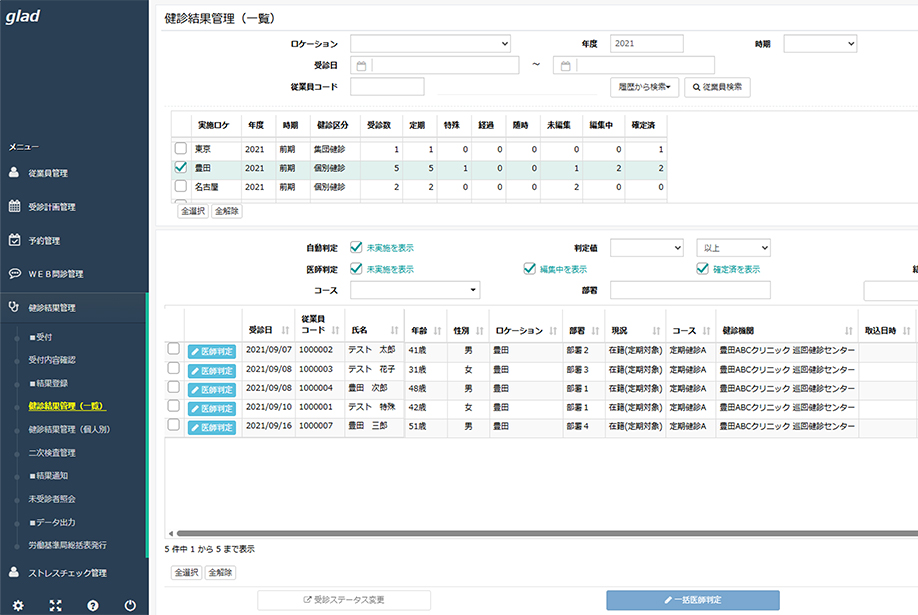Click the 従業員コード input field
The image size is (918, 615).
point(387,87)
